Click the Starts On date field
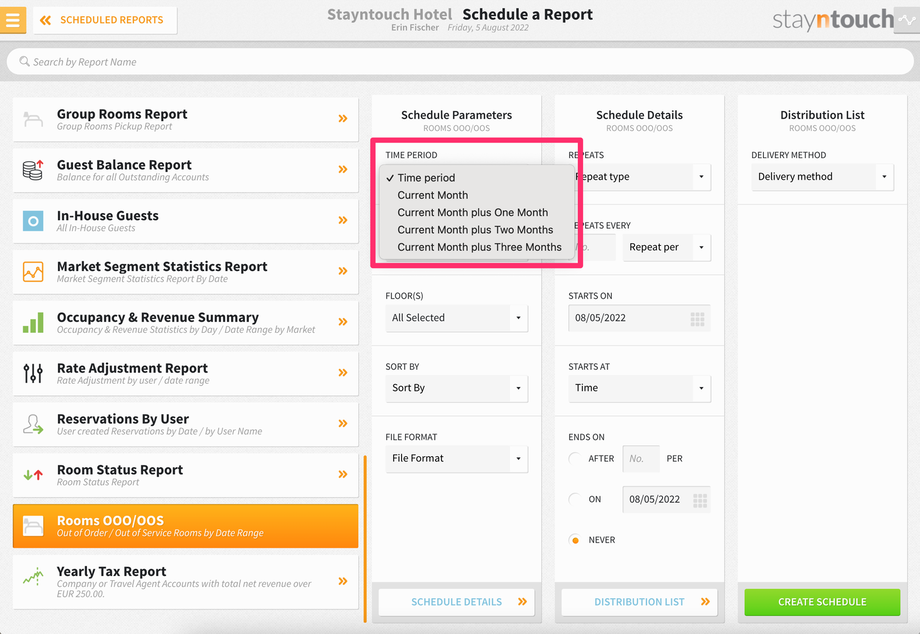 (639, 318)
